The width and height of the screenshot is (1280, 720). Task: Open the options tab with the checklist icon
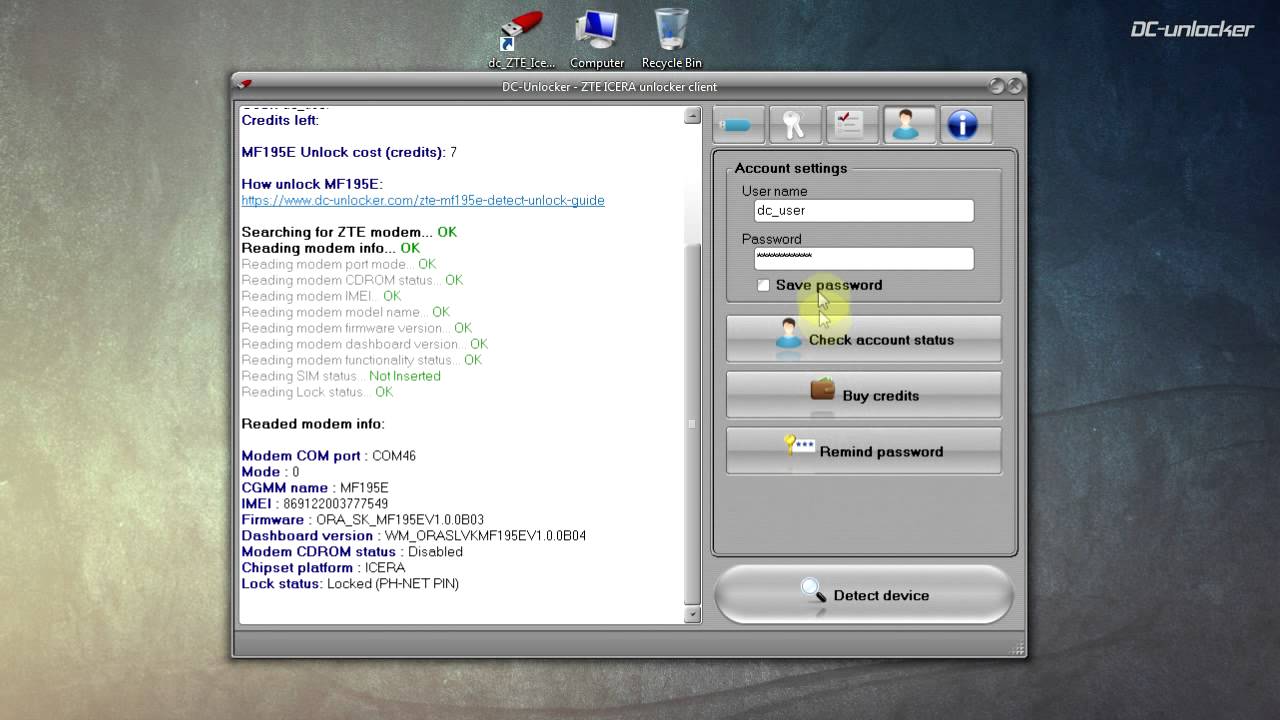[x=851, y=125]
